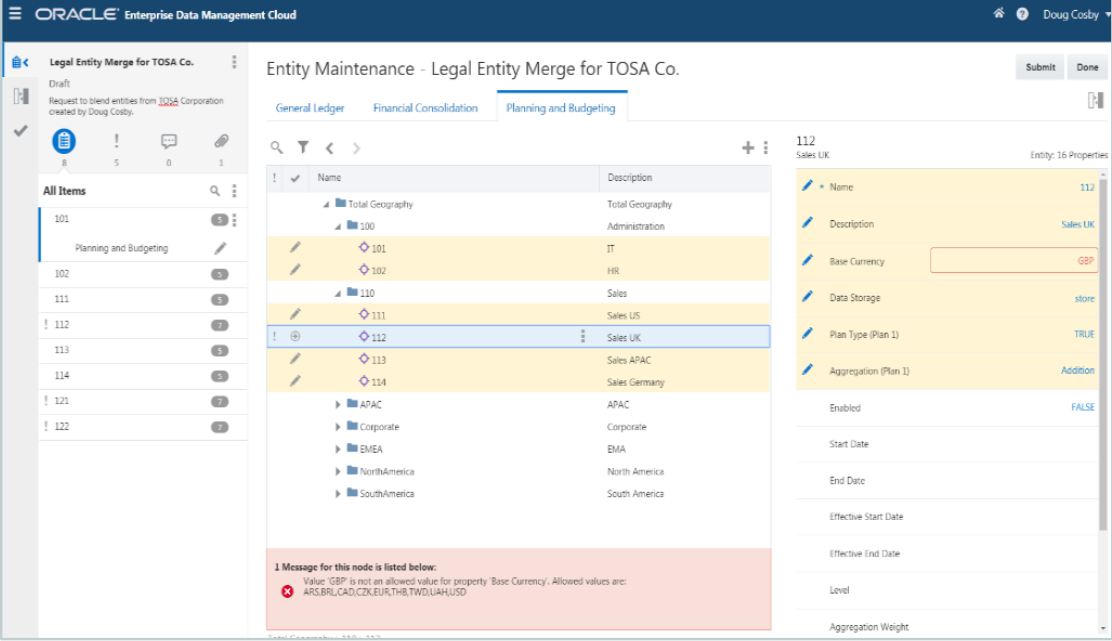This screenshot has width=1112, height=641.
Task: Collapse the Total Geography node
Action: tap(325, 204)
